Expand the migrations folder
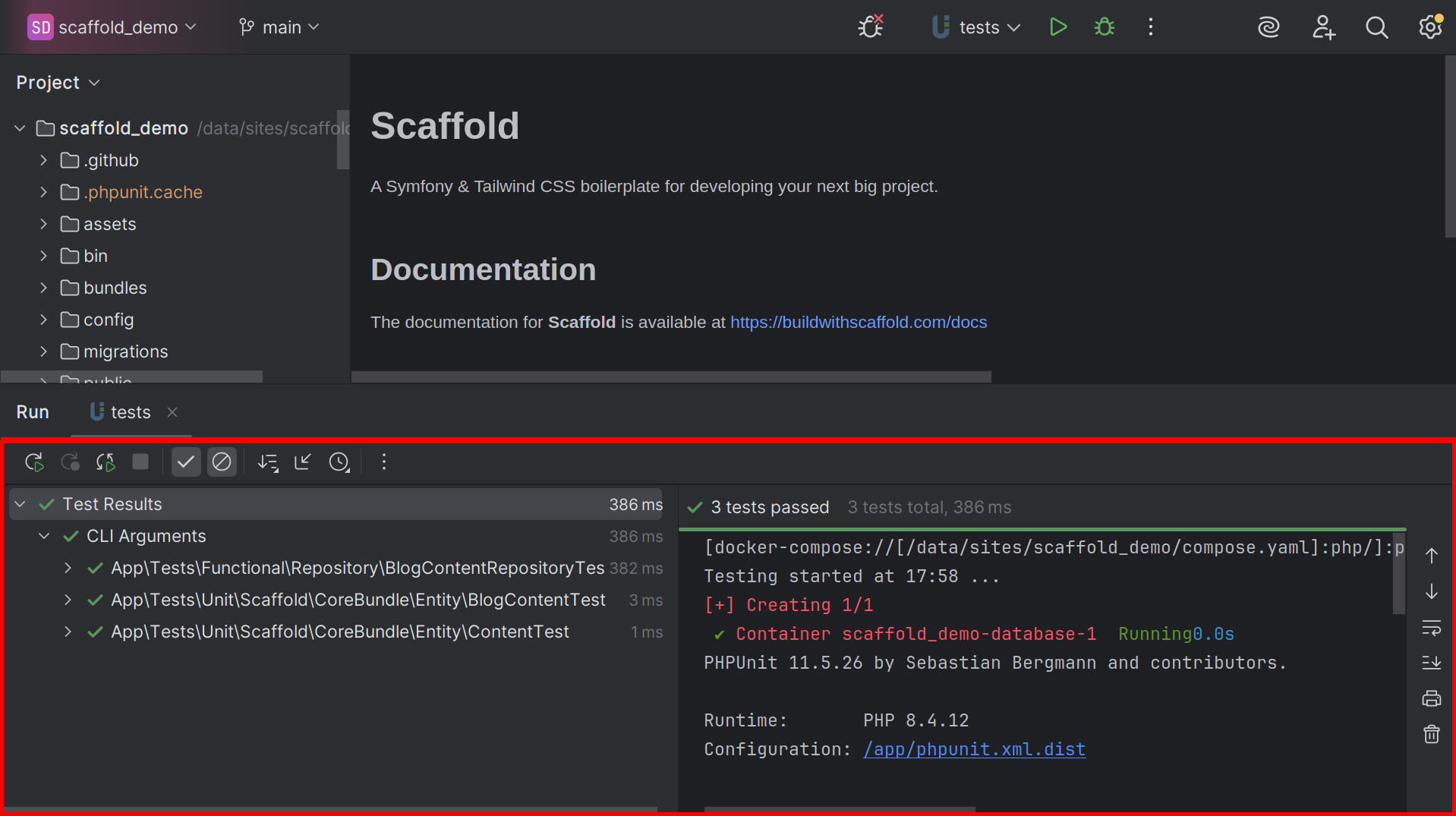The height and width of the screenshot is (816, 1456). (x=43, y=351)
